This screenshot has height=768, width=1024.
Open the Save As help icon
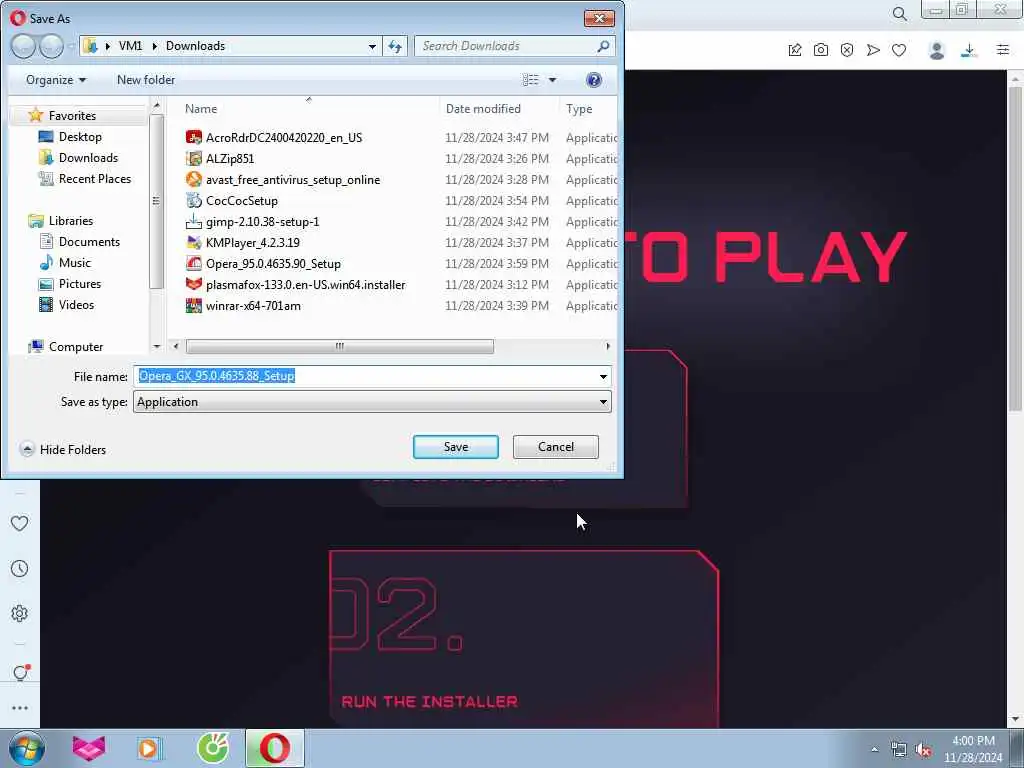[x=594, y=80]
